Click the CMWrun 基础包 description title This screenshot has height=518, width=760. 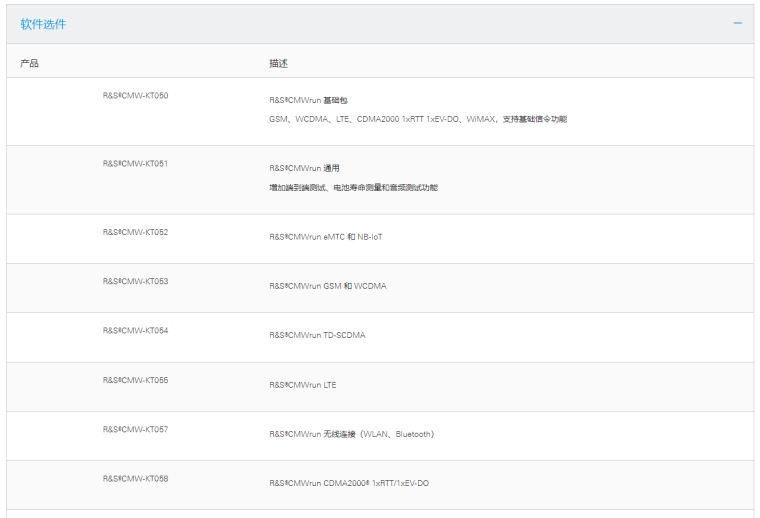[x=308, y=101]
